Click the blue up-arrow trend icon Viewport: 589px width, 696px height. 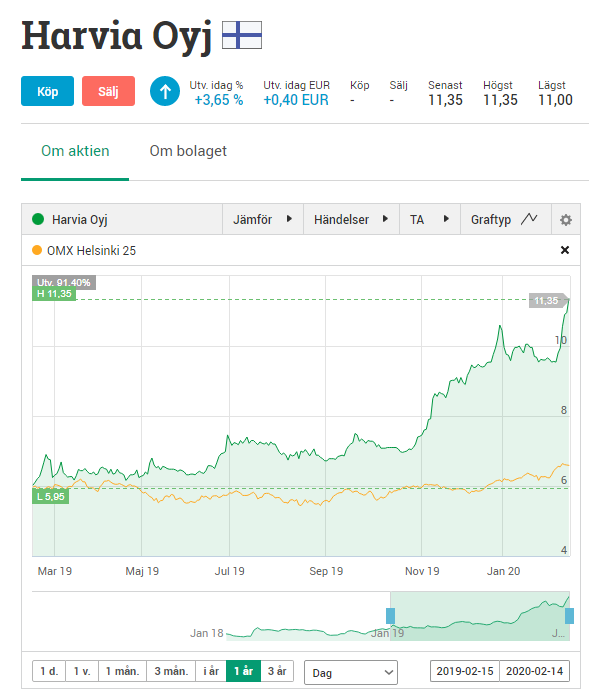point(165,91)
